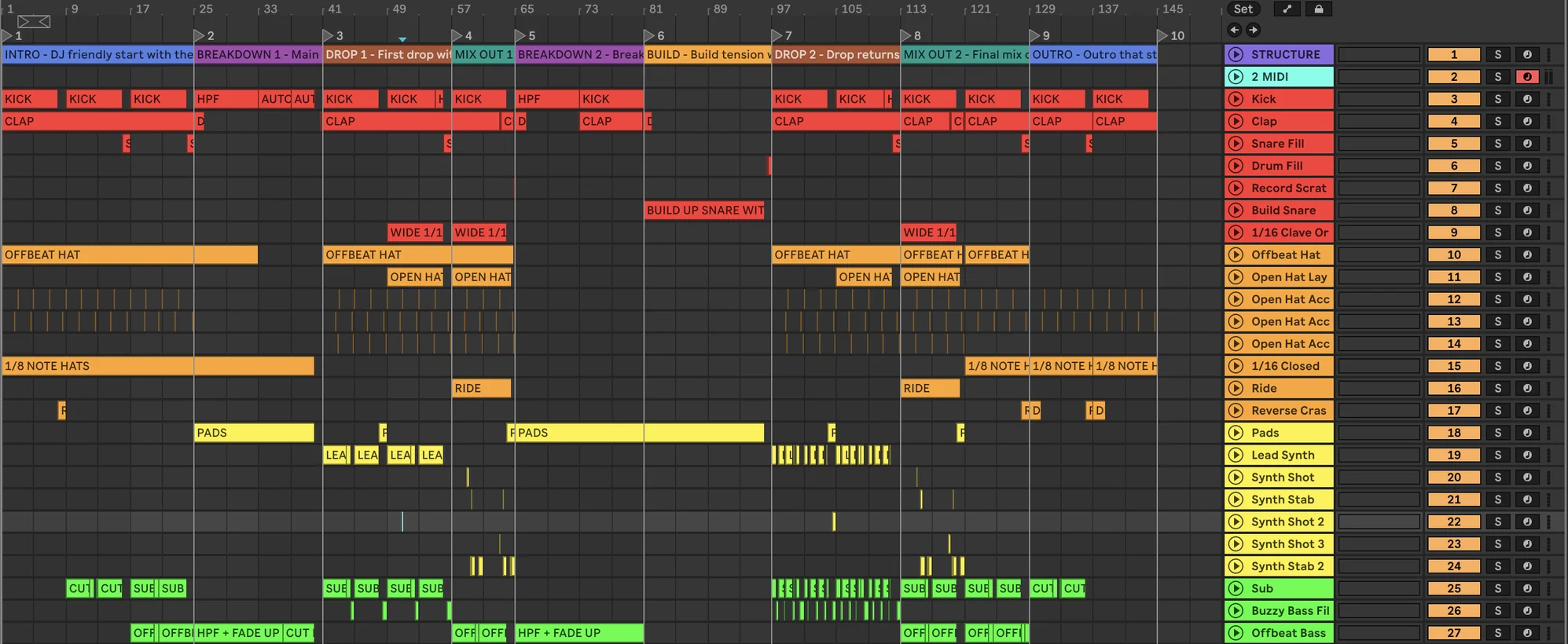Unfold the Offbeat Bass track
Image resolution: width=1568 pixels, height=644 pixels.
[x=1236, y=633]
